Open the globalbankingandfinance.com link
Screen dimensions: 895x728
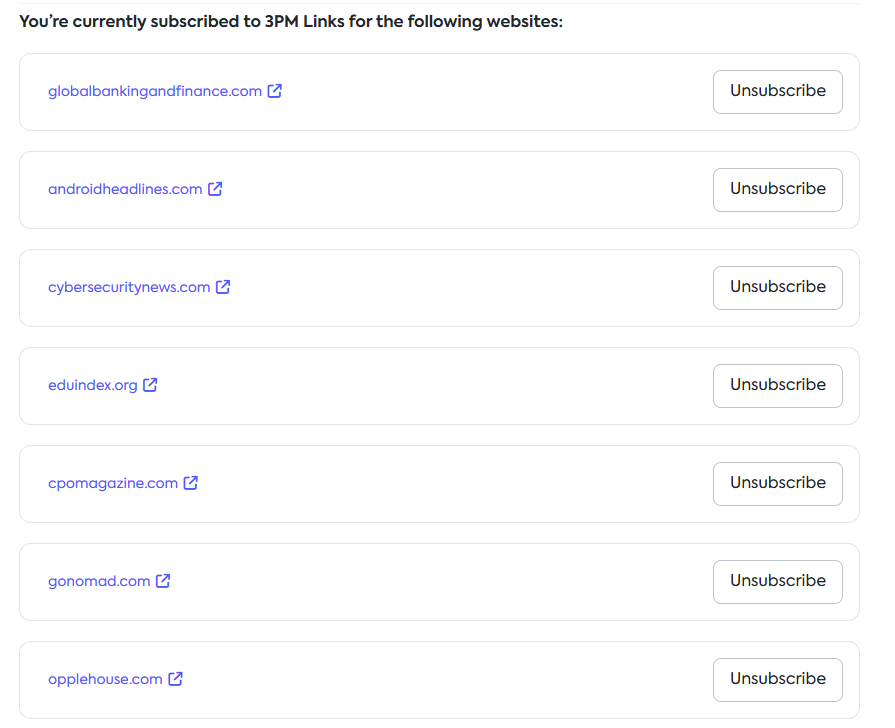155,91
